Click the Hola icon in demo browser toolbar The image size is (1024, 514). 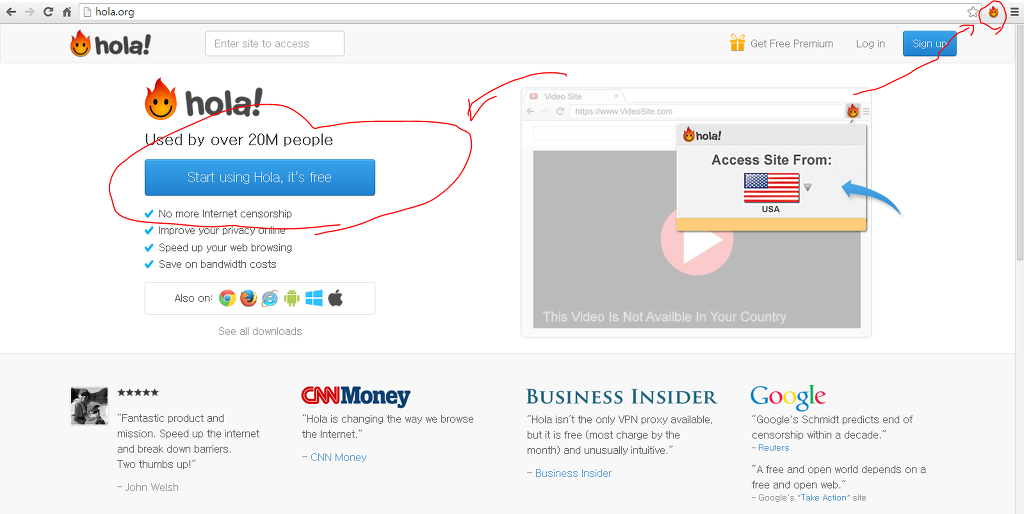[x=852, y=112]
